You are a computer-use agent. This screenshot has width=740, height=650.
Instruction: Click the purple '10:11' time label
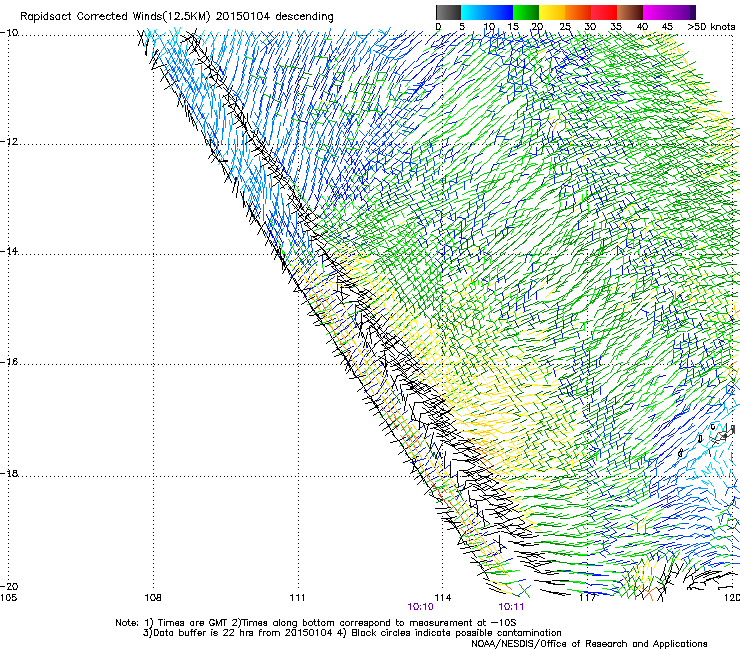coord(511,607)
